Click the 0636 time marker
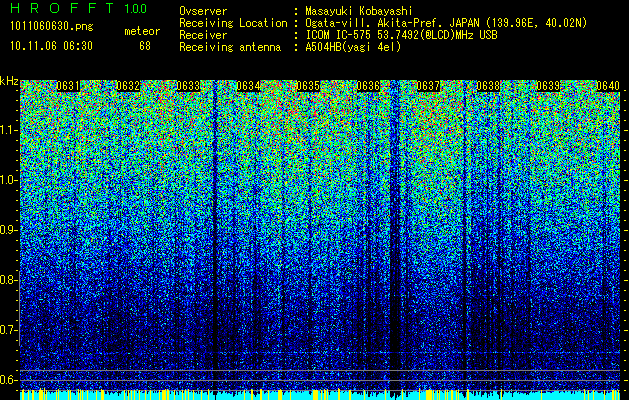629x400 pixels. [x=368, y=86]
